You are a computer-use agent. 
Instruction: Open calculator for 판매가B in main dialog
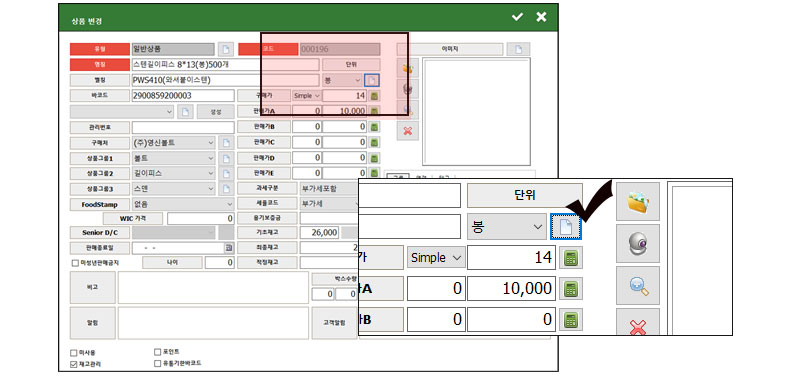tap(375, 127)
